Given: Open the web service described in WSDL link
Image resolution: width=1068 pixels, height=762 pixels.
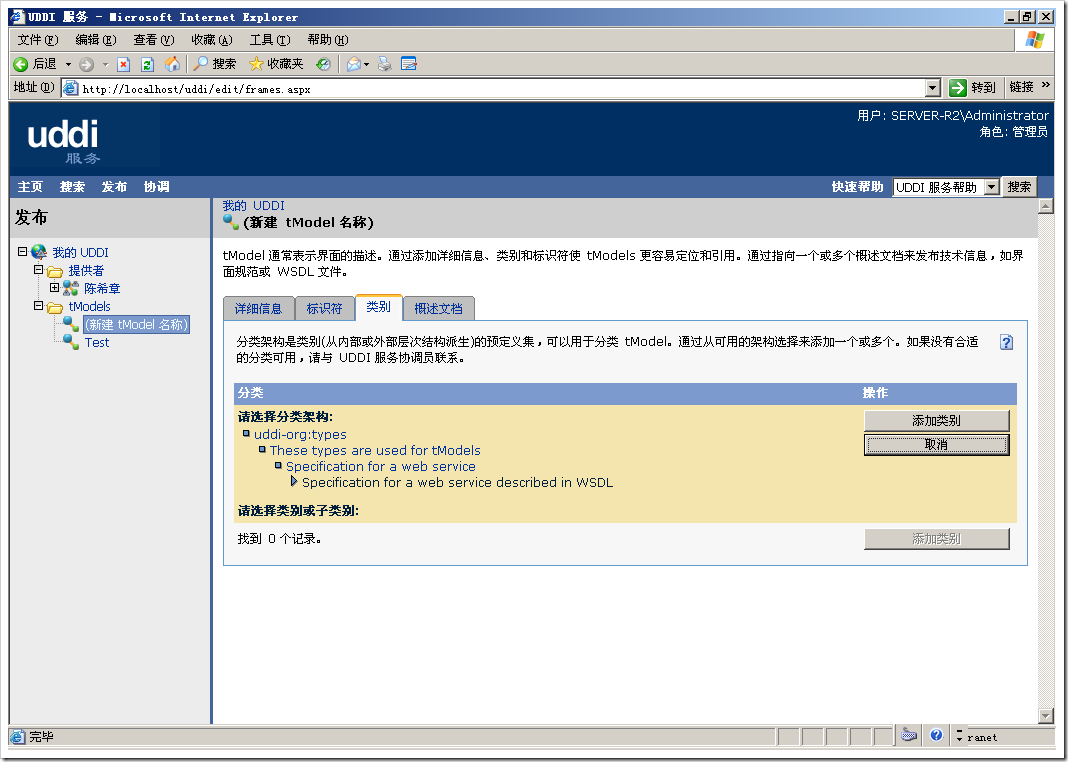Looking at the screenshot, I should pyautogui.click(x=458, y=482).
